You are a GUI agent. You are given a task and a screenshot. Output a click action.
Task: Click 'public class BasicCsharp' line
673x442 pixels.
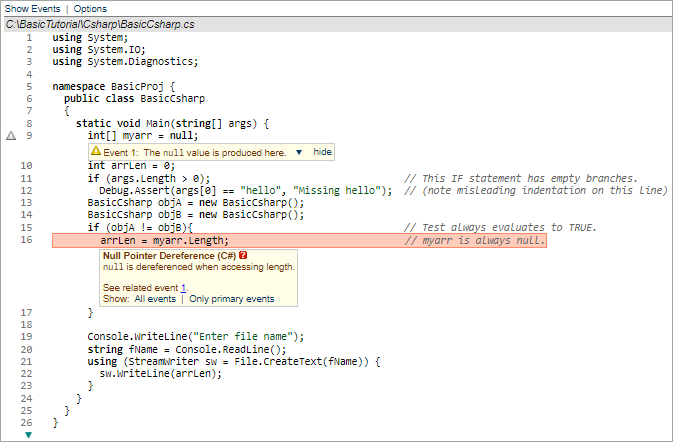[134, 99]
